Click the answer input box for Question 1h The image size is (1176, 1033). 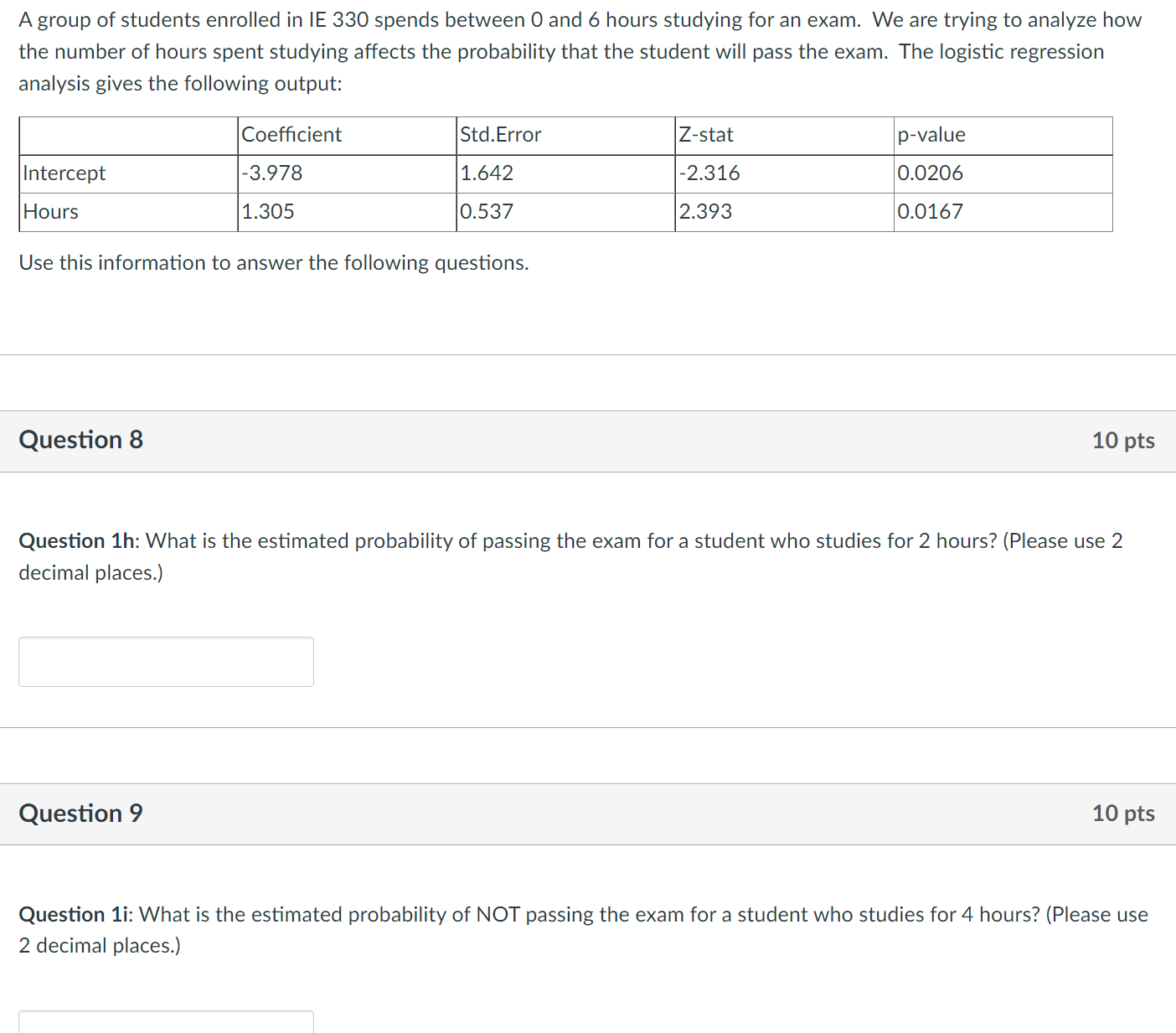click(165, 661)
